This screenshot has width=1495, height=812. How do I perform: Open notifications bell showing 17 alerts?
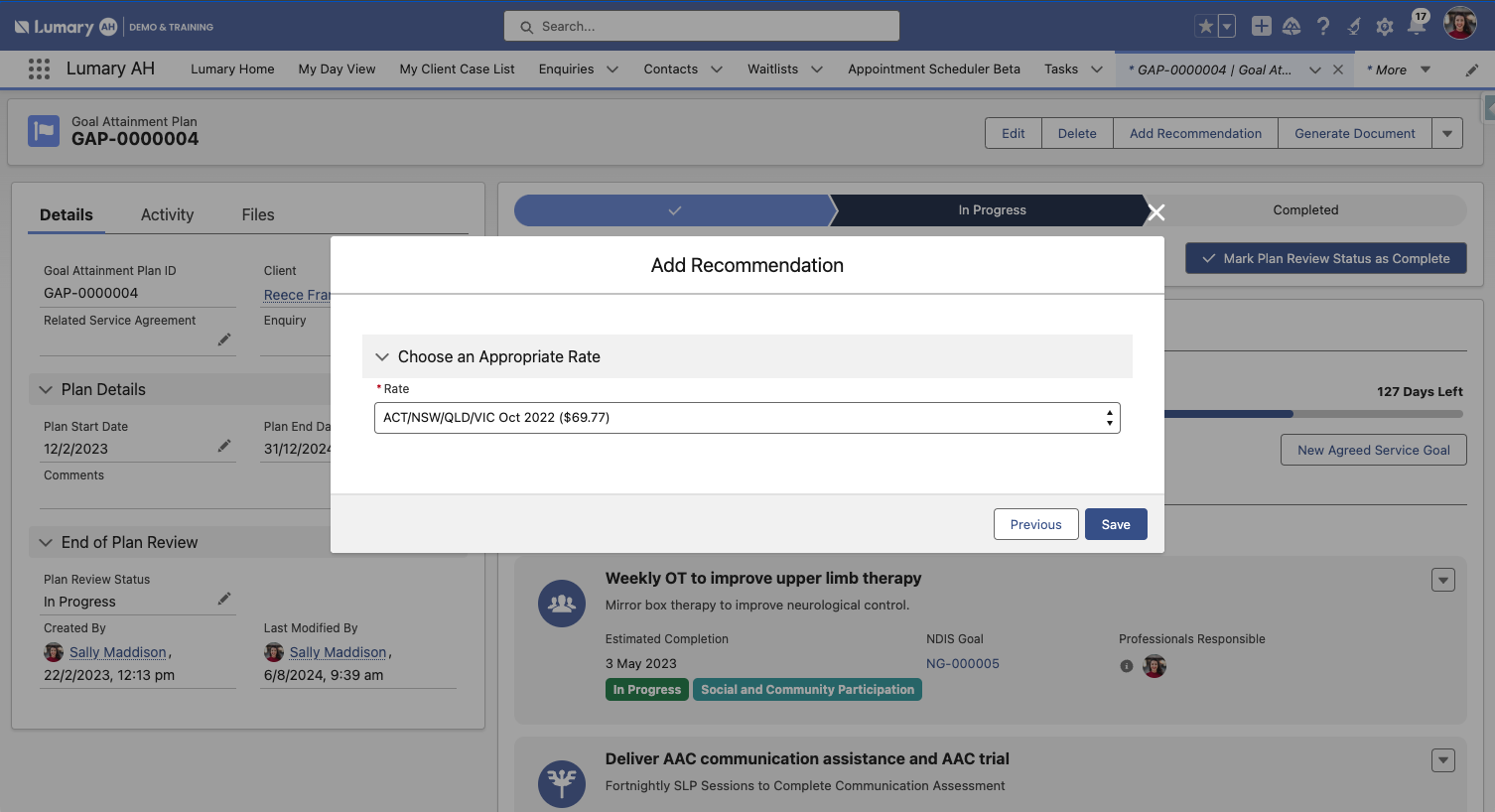tap(1418, 26)
